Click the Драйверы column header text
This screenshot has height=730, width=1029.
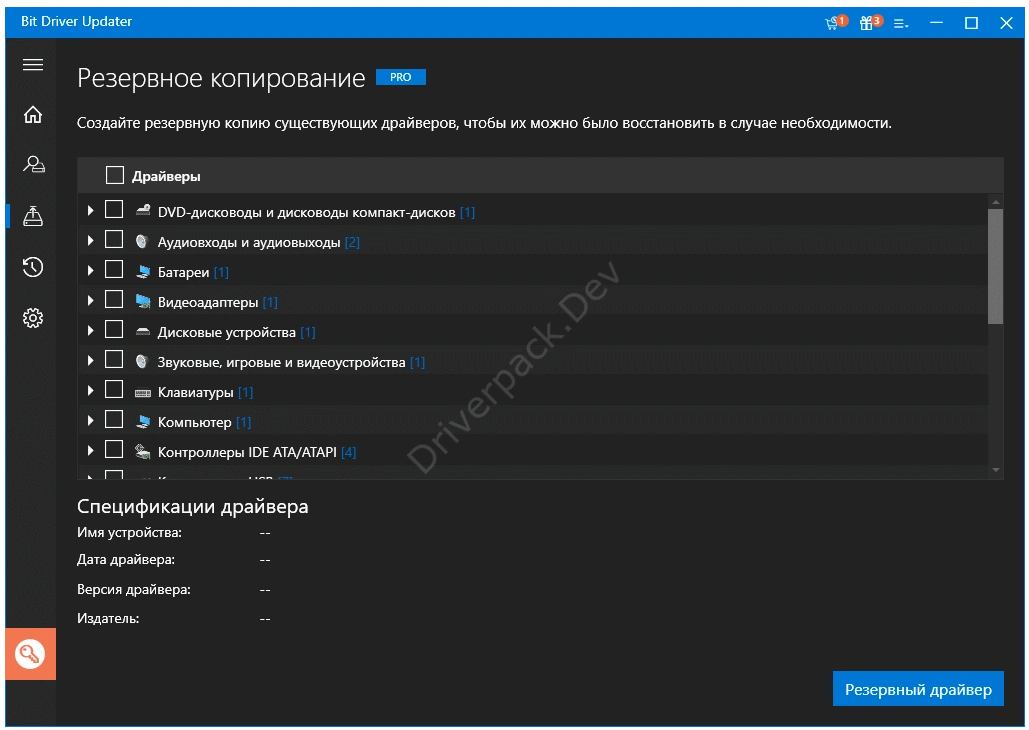pyautogui.click(x=166, y=177)
